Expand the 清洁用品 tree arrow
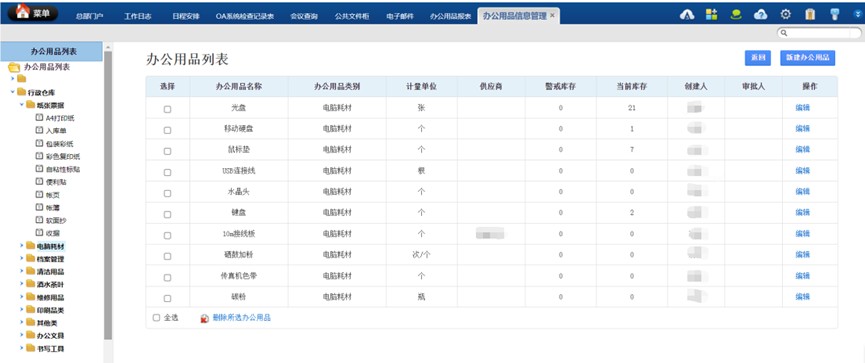 pyautogui.click(x=22, y=271)
